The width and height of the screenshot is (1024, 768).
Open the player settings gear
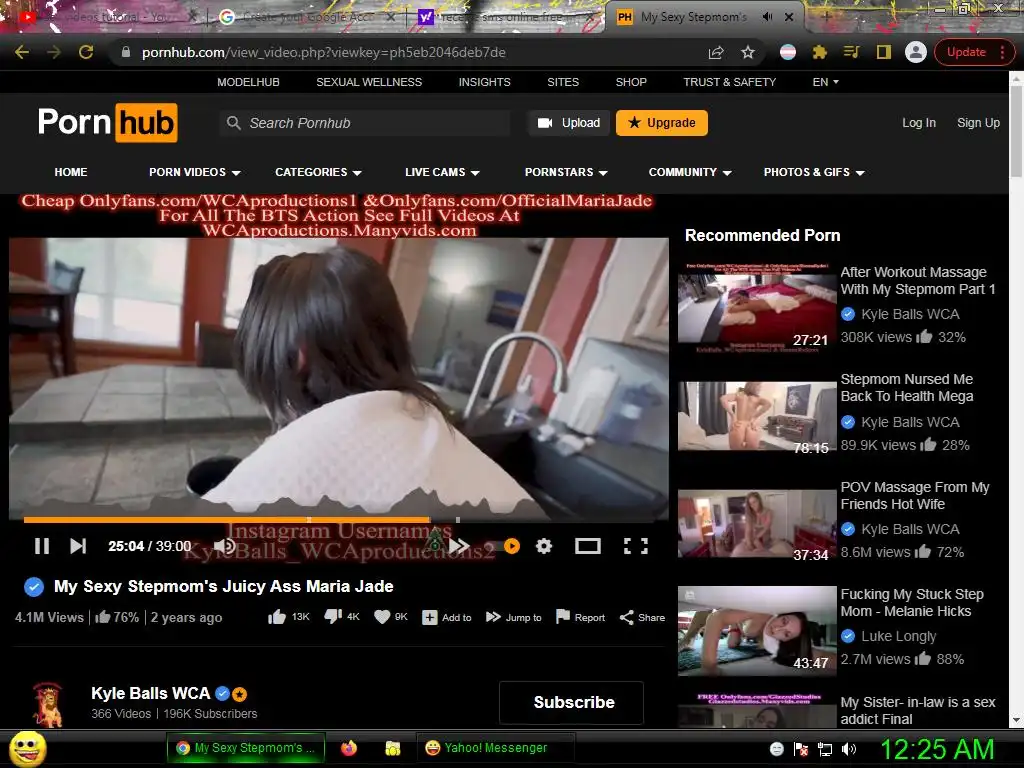[544, 546]
